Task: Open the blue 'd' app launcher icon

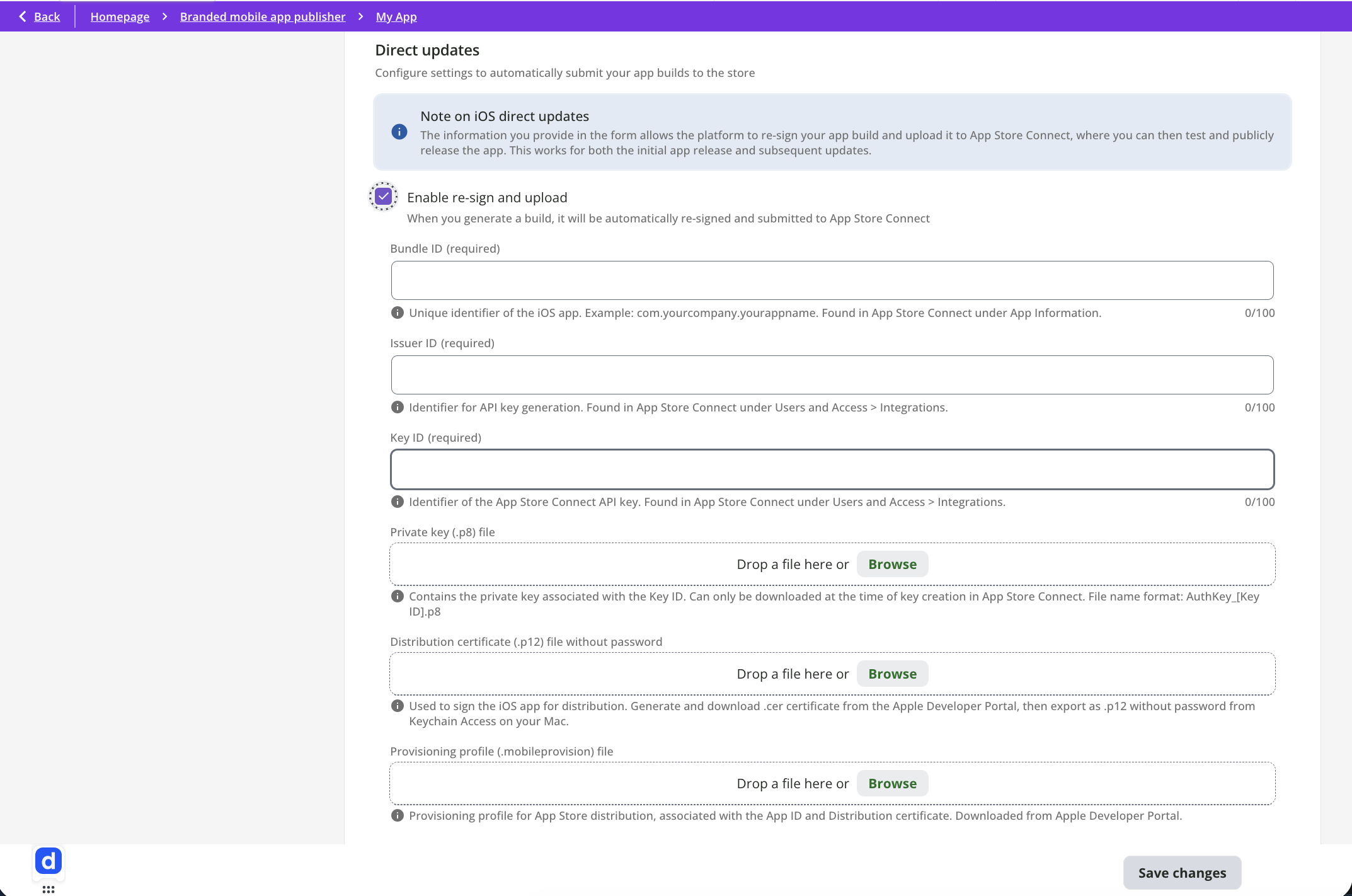Action: click(x=49, y=861)
